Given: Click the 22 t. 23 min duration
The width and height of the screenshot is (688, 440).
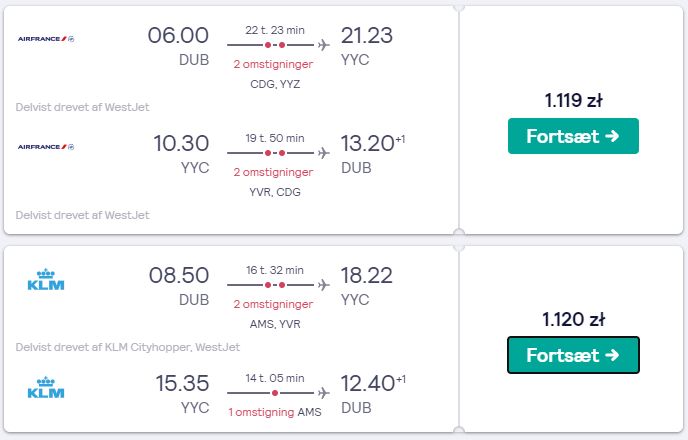Looking at the screenshot, I should (x=275, y=30).
